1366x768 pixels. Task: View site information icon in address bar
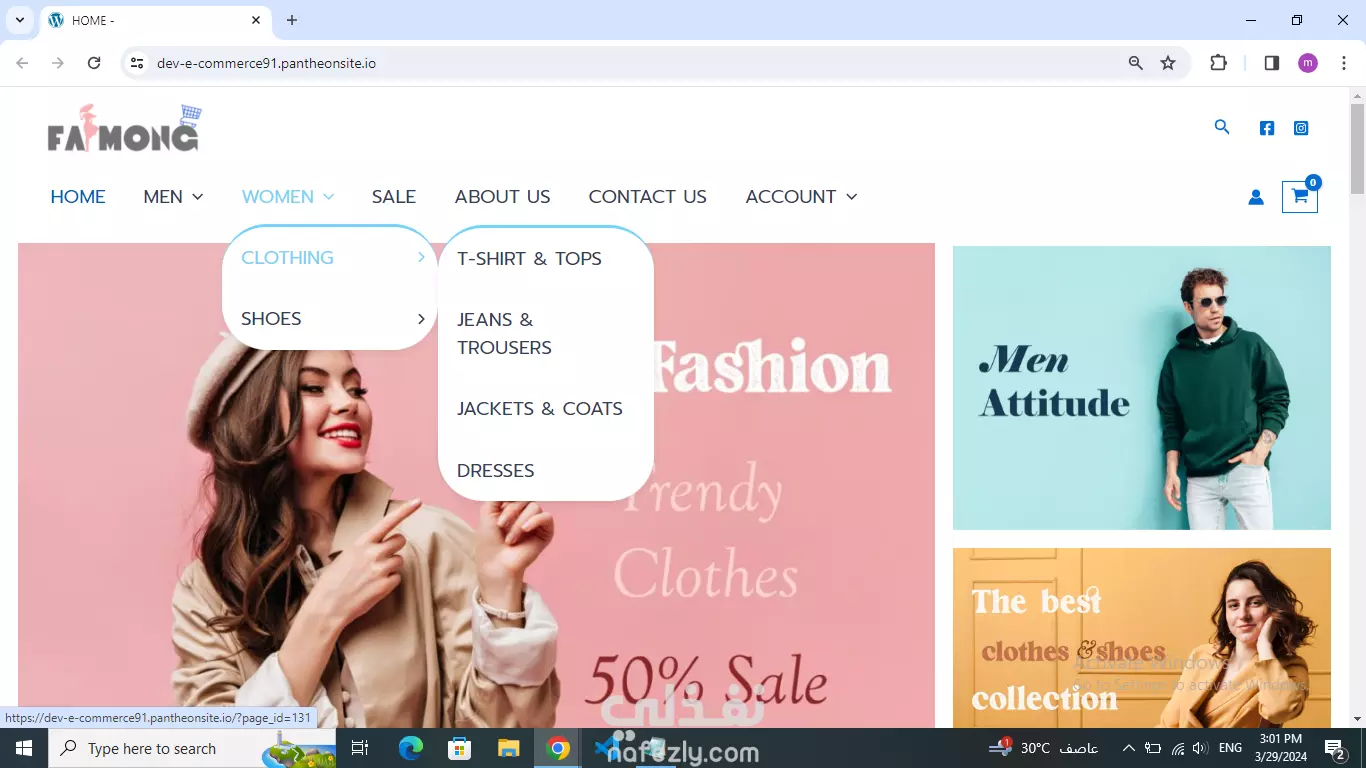pyautogui.click(x=138, y=63)
